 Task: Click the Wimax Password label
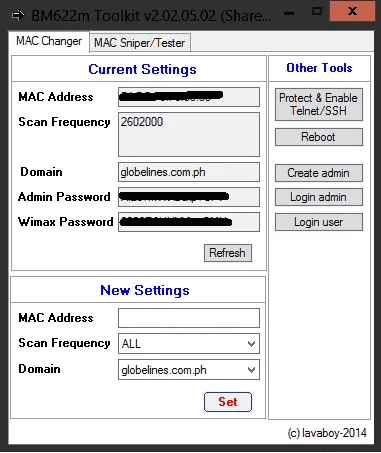(x=66, y=222)
